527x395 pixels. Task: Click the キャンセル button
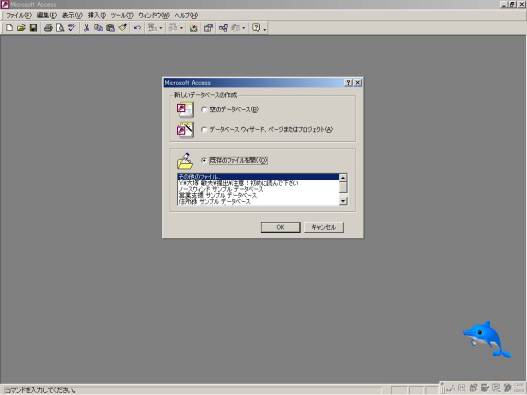coord(324,227)
